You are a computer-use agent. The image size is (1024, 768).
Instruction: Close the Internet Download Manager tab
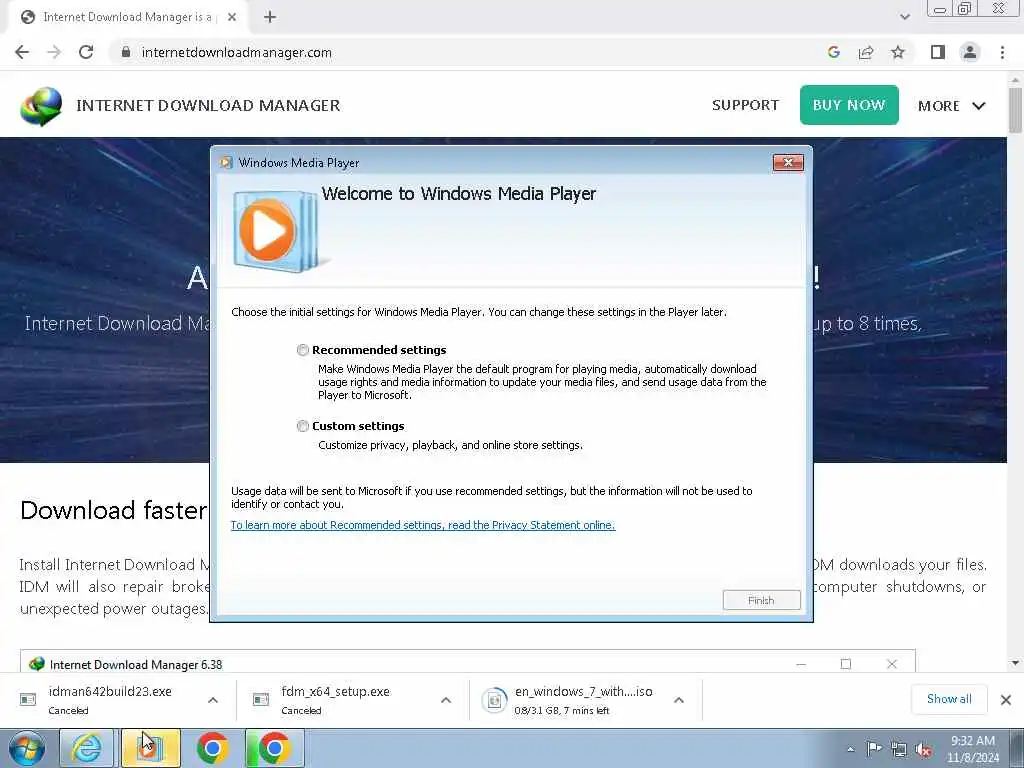[x=232, y=17]
